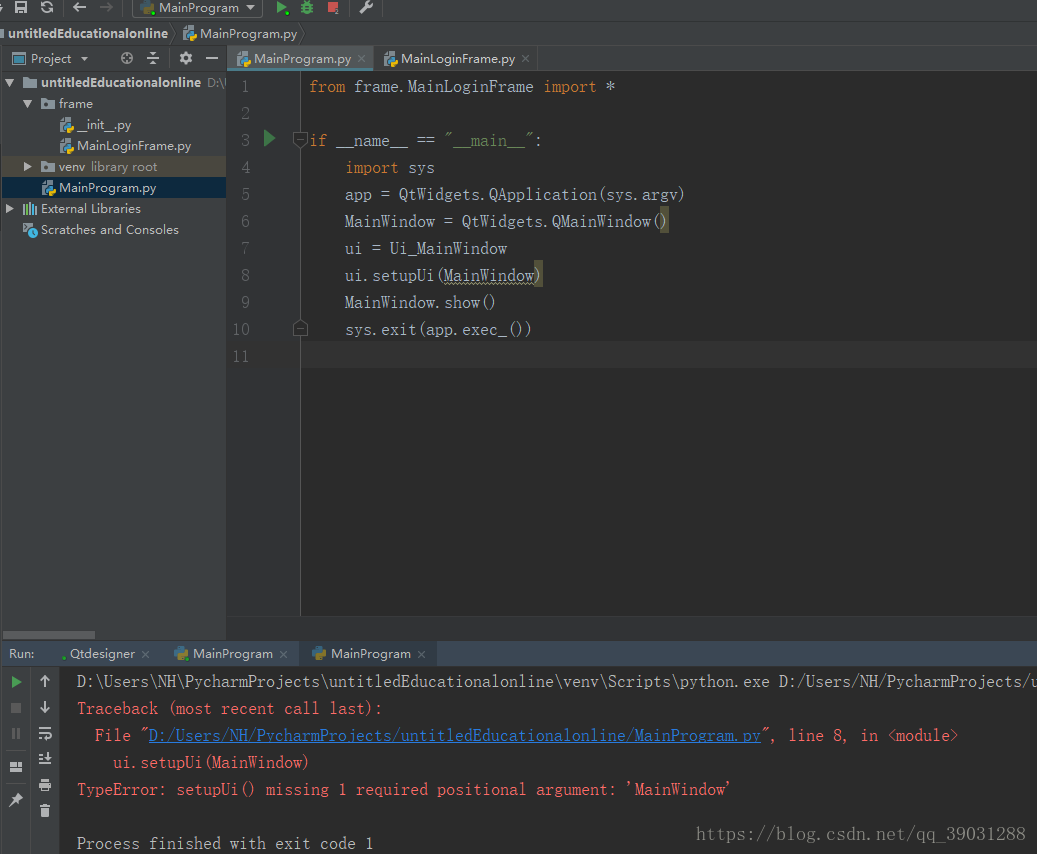The width and height of the screenshot is (1037, 854).
Task: Run MainProgram with the green play icon
Action: pos(282,8)
